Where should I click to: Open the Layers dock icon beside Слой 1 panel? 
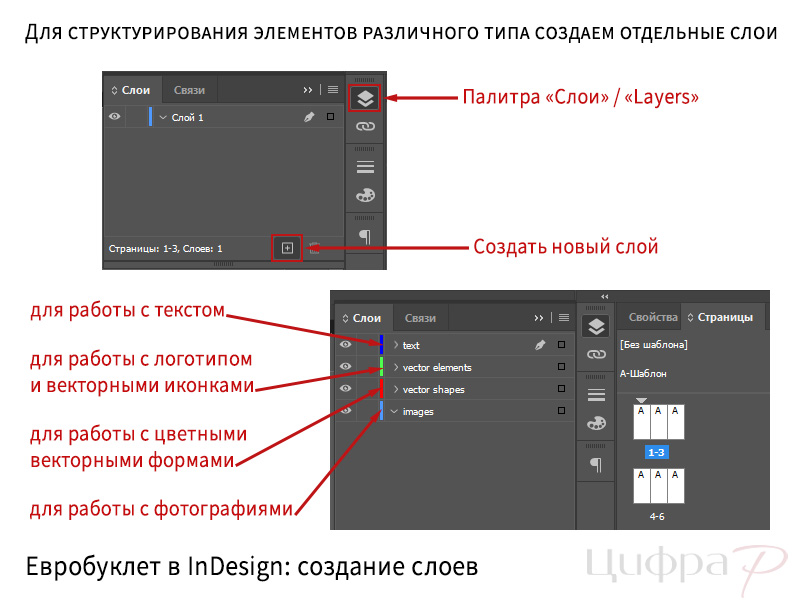[365, 98]
